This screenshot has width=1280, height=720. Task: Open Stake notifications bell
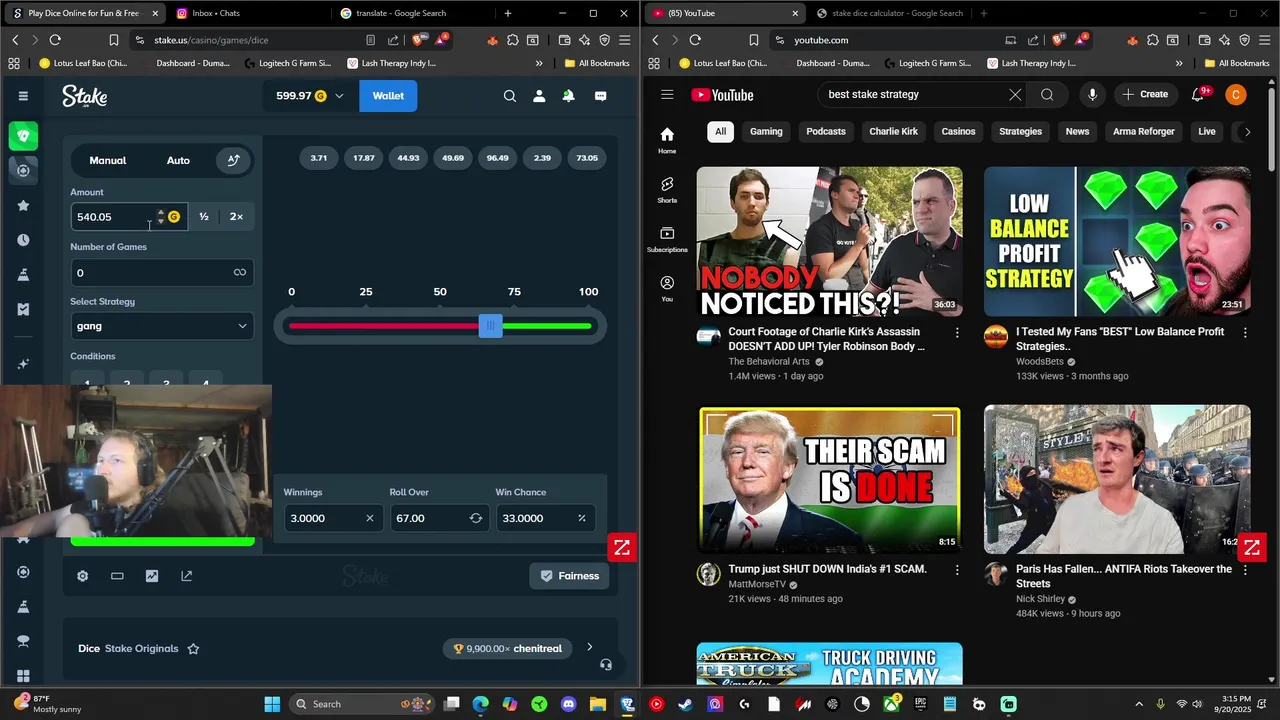568,96
